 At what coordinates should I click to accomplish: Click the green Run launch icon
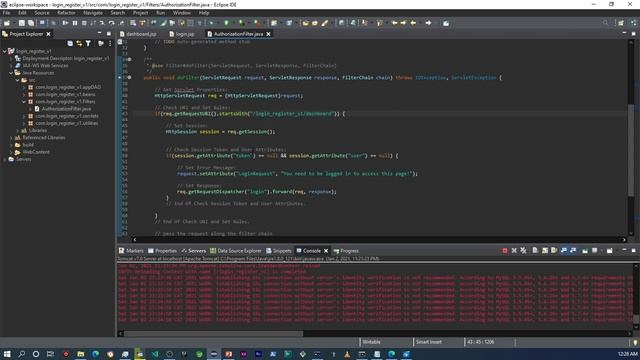click(x=226, y=23)
